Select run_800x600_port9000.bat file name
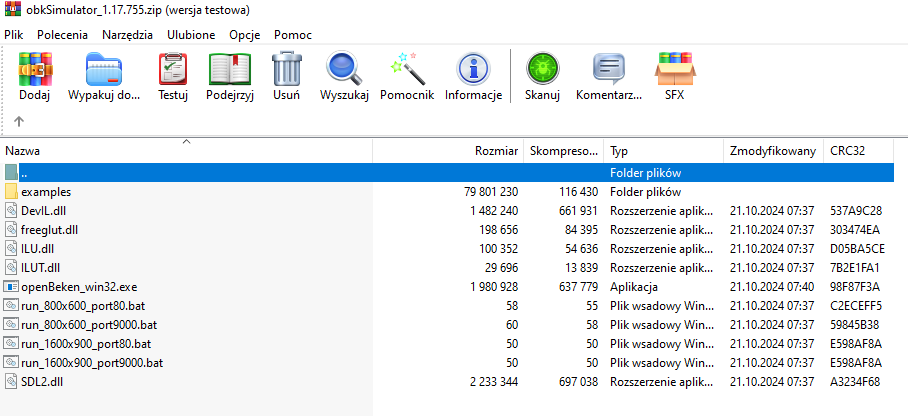The width and height of the screenshot is (908, 416). pyautogui.click(x=89, y=325)
